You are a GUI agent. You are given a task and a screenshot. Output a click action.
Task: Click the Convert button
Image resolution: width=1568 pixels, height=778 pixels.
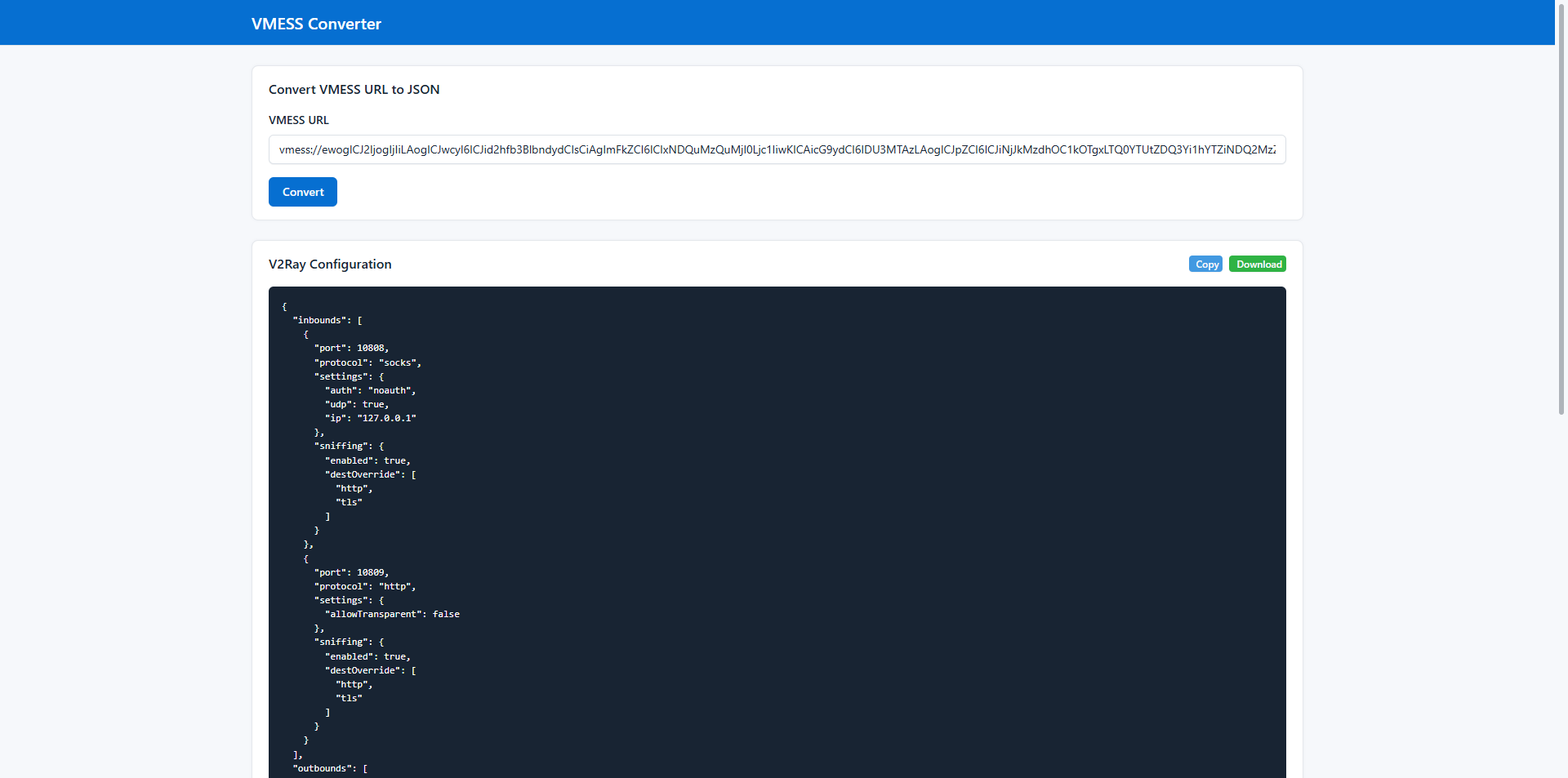point(303,192)
